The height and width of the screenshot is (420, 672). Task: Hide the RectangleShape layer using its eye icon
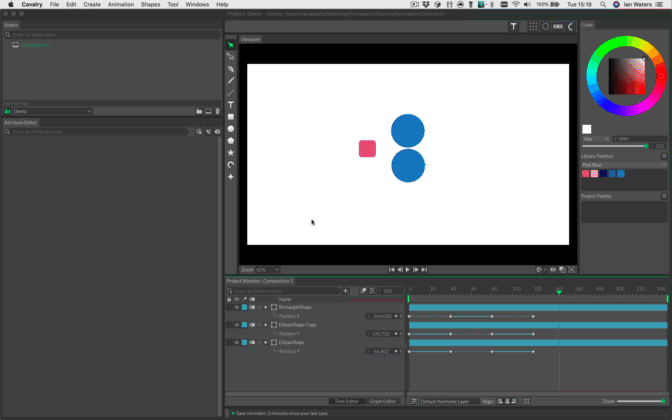click(x=236, y=307)
